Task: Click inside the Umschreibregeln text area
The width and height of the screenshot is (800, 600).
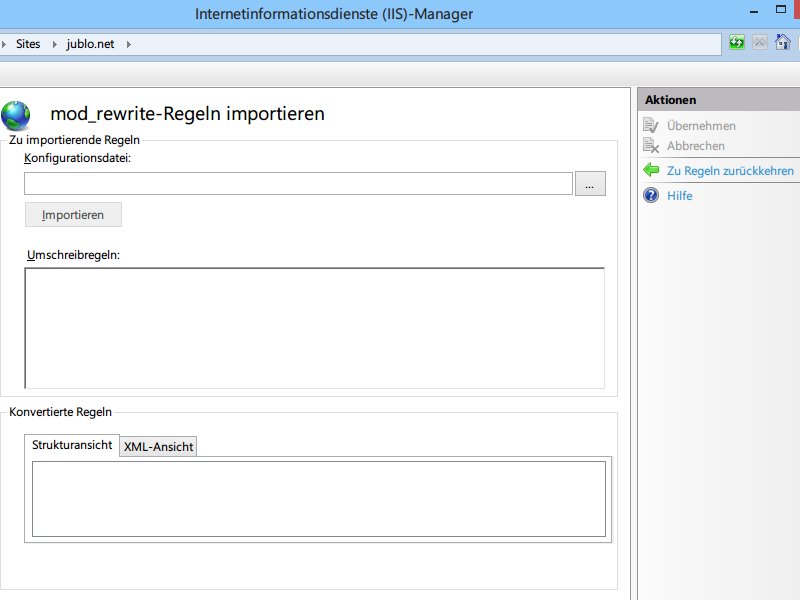Action: [314, 328]
